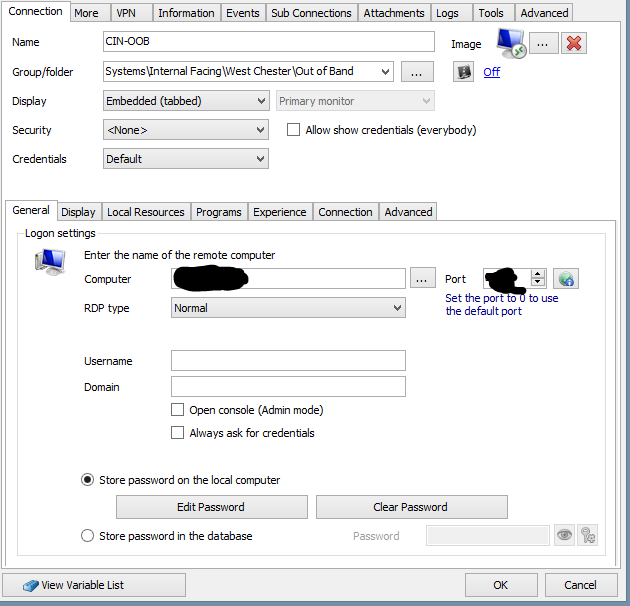Increase port number with up arrow
This screenshot has width=630, height=606.
coord(538,274)
